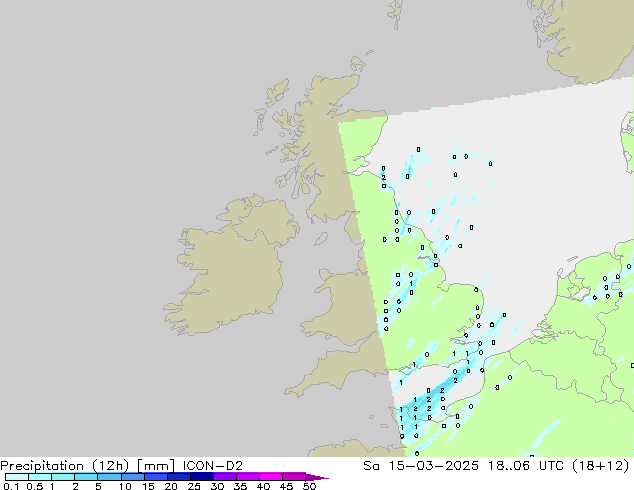Select the legend swatch between 45 and 50
Viewport: 634px width, 490px height.
[x=297, y=477]
